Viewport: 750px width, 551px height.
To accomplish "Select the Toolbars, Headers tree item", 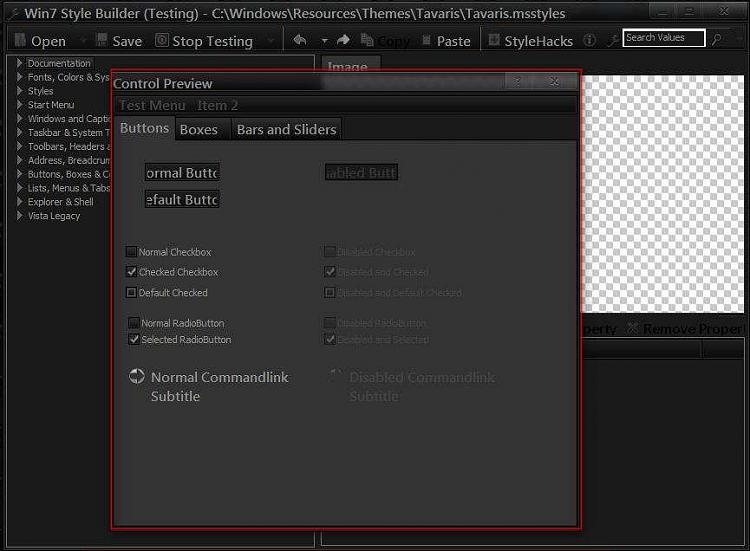I will point(69,146).
